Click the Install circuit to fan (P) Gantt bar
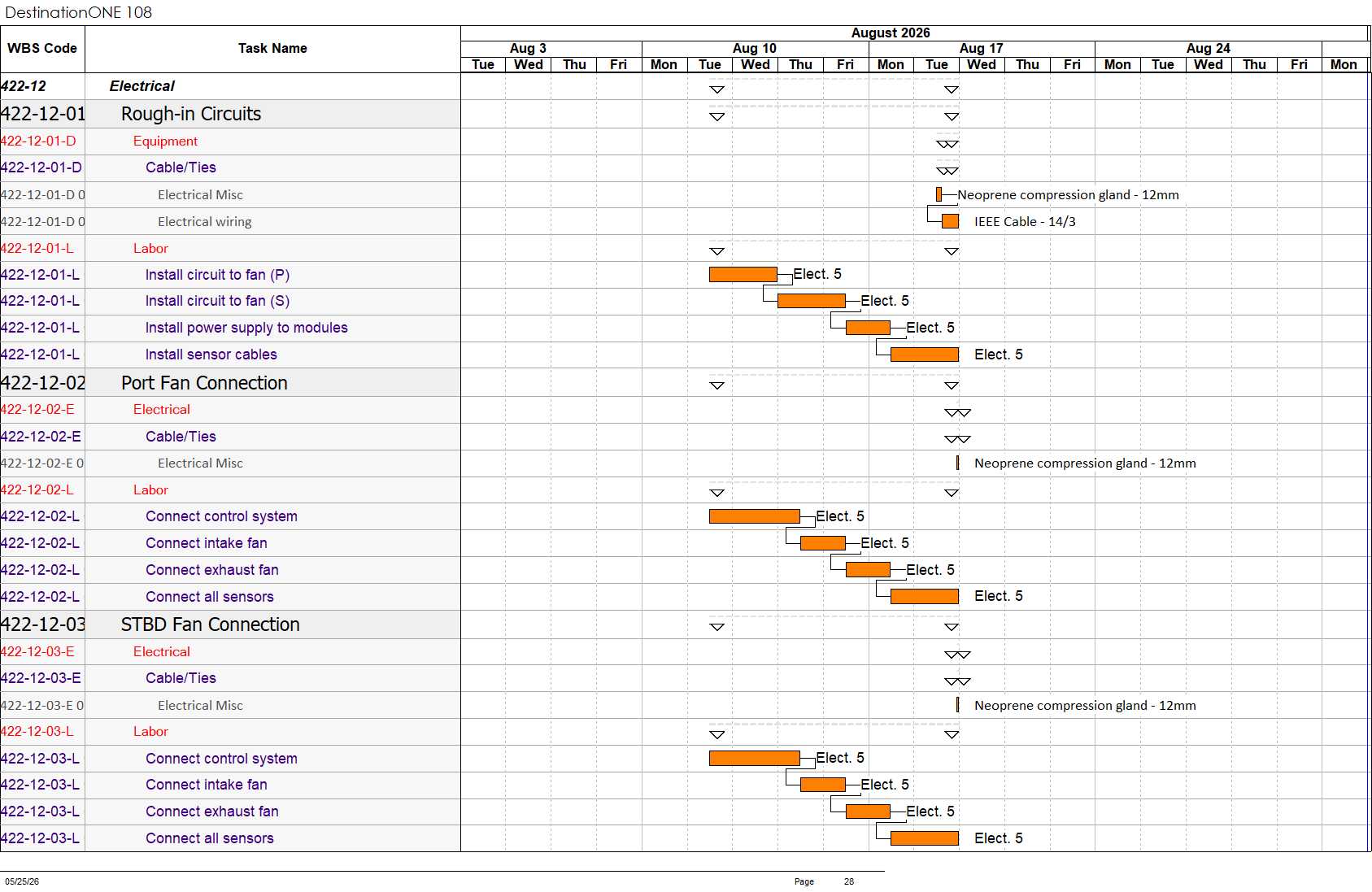 743,274
